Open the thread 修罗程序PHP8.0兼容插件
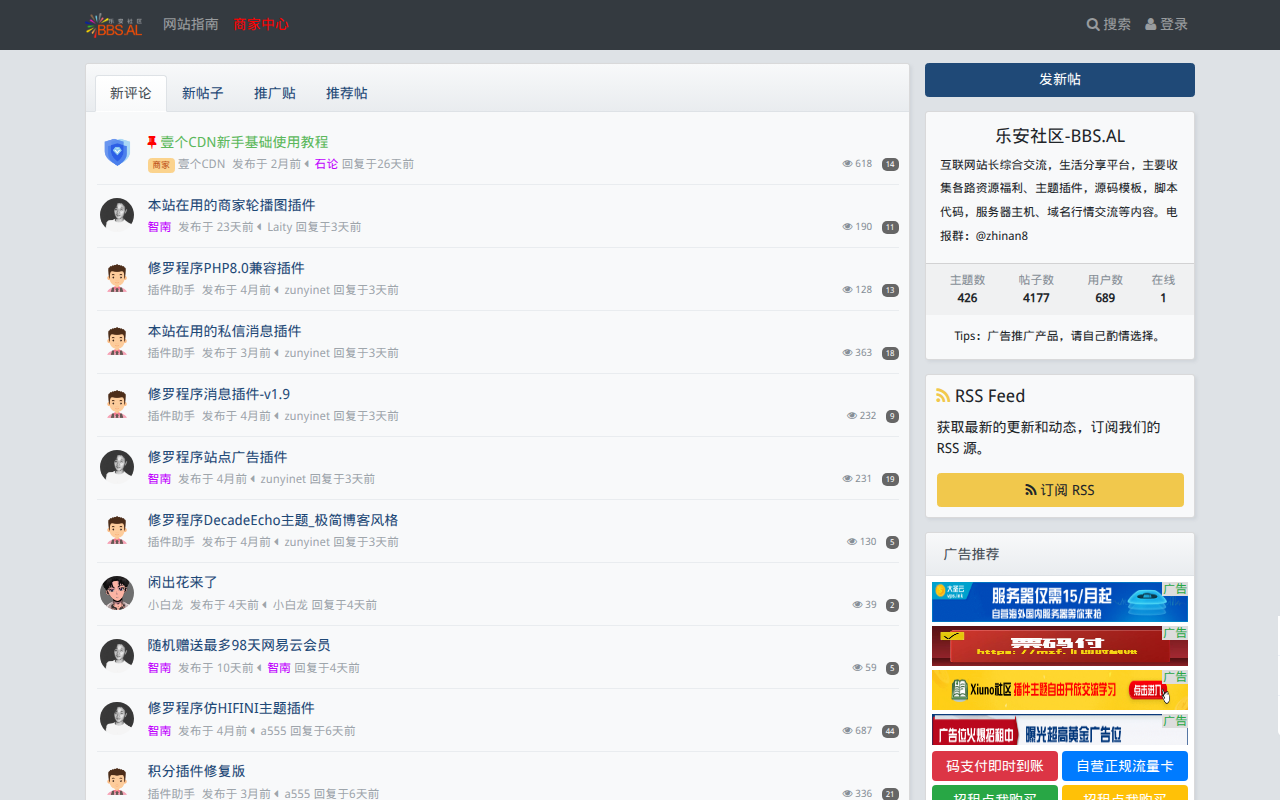 (x=227, y=268)
